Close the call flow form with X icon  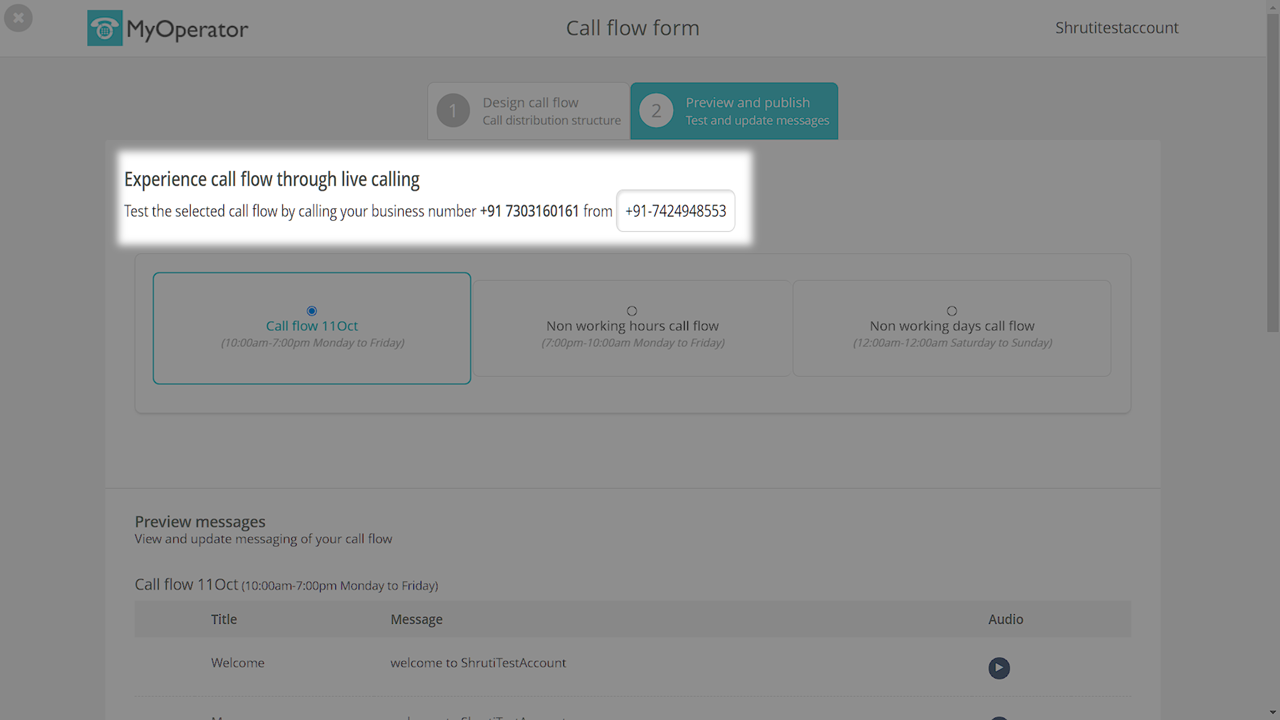pos(18,18)
